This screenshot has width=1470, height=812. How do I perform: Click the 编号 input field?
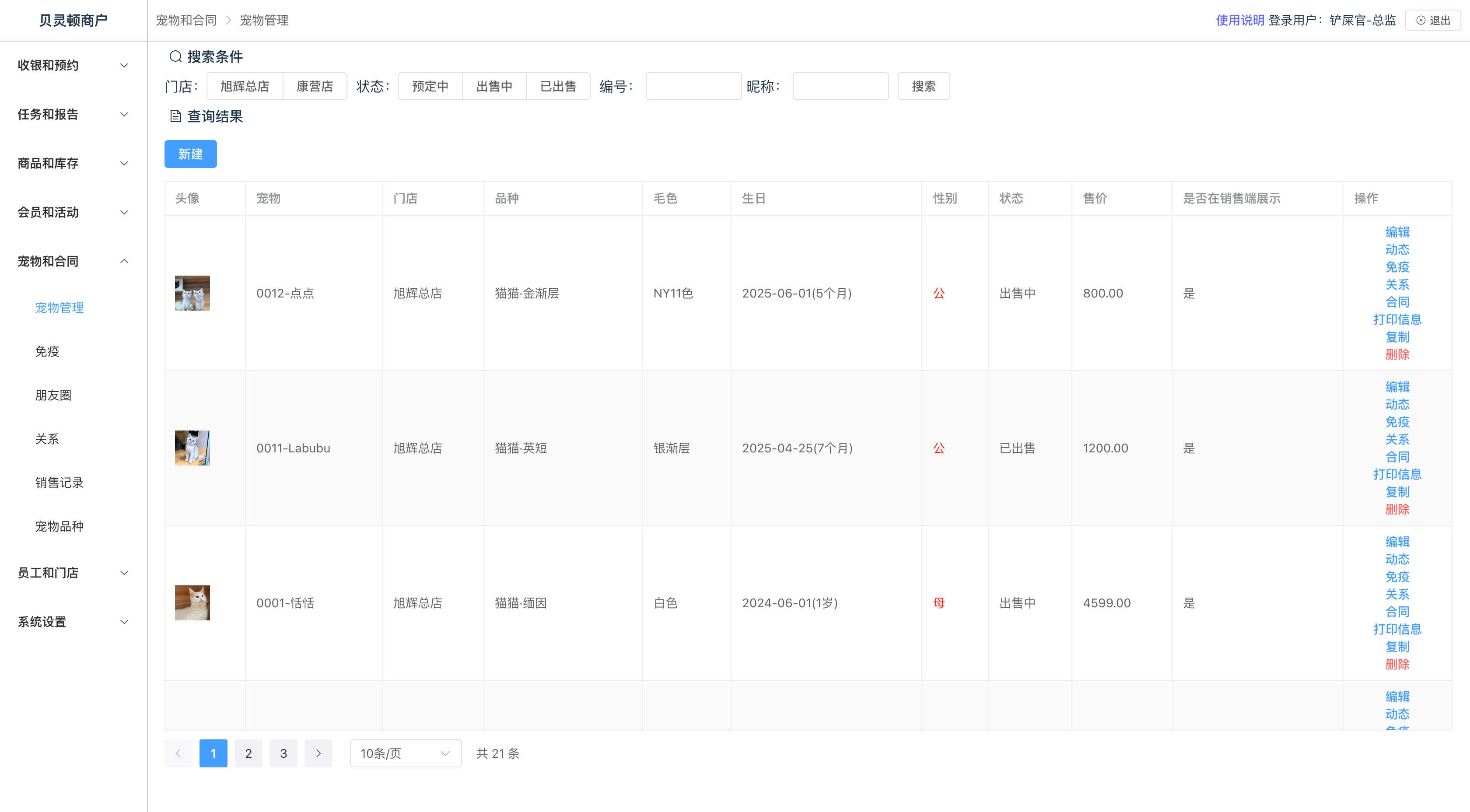693,86
